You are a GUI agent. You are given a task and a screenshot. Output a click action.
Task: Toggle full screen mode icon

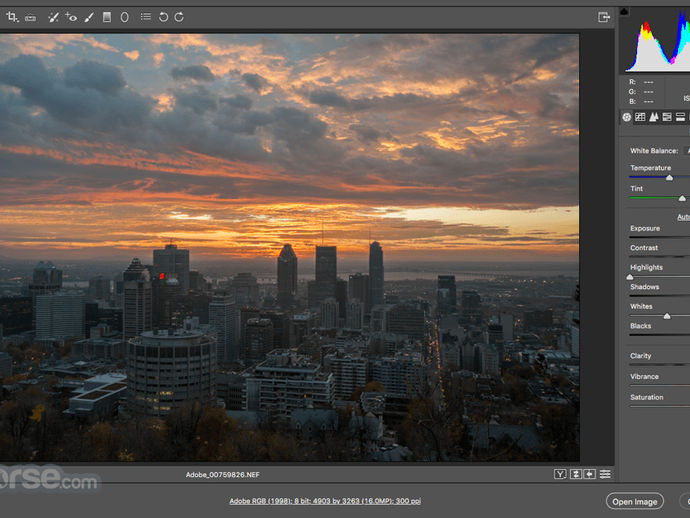604,17
